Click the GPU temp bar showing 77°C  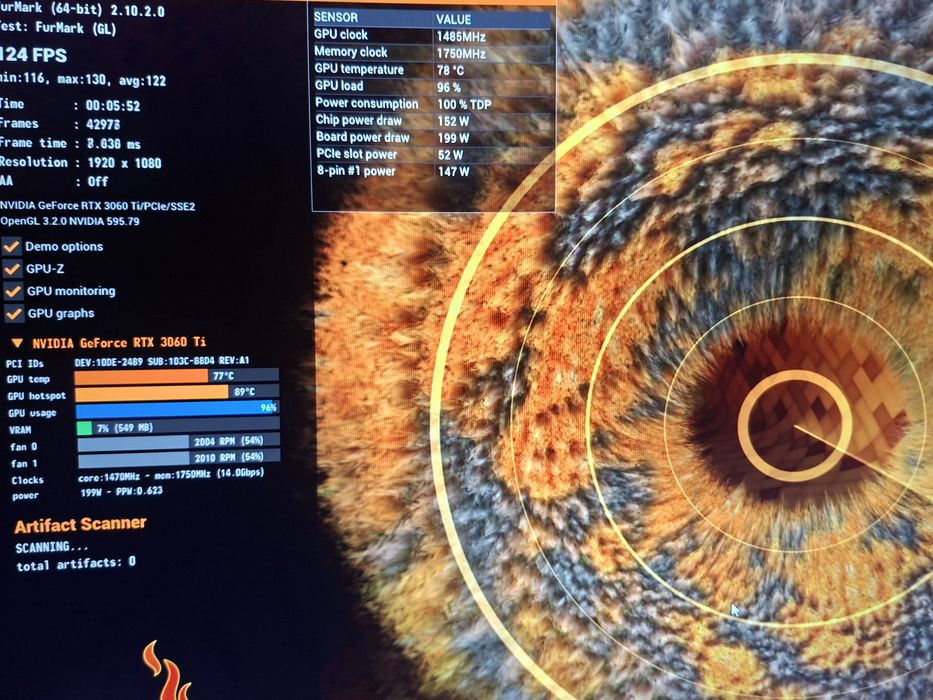coord(177,376)
